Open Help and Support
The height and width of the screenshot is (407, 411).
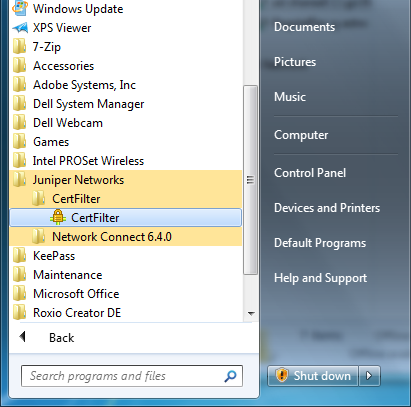pyautogui.click(x=320, y=278)
